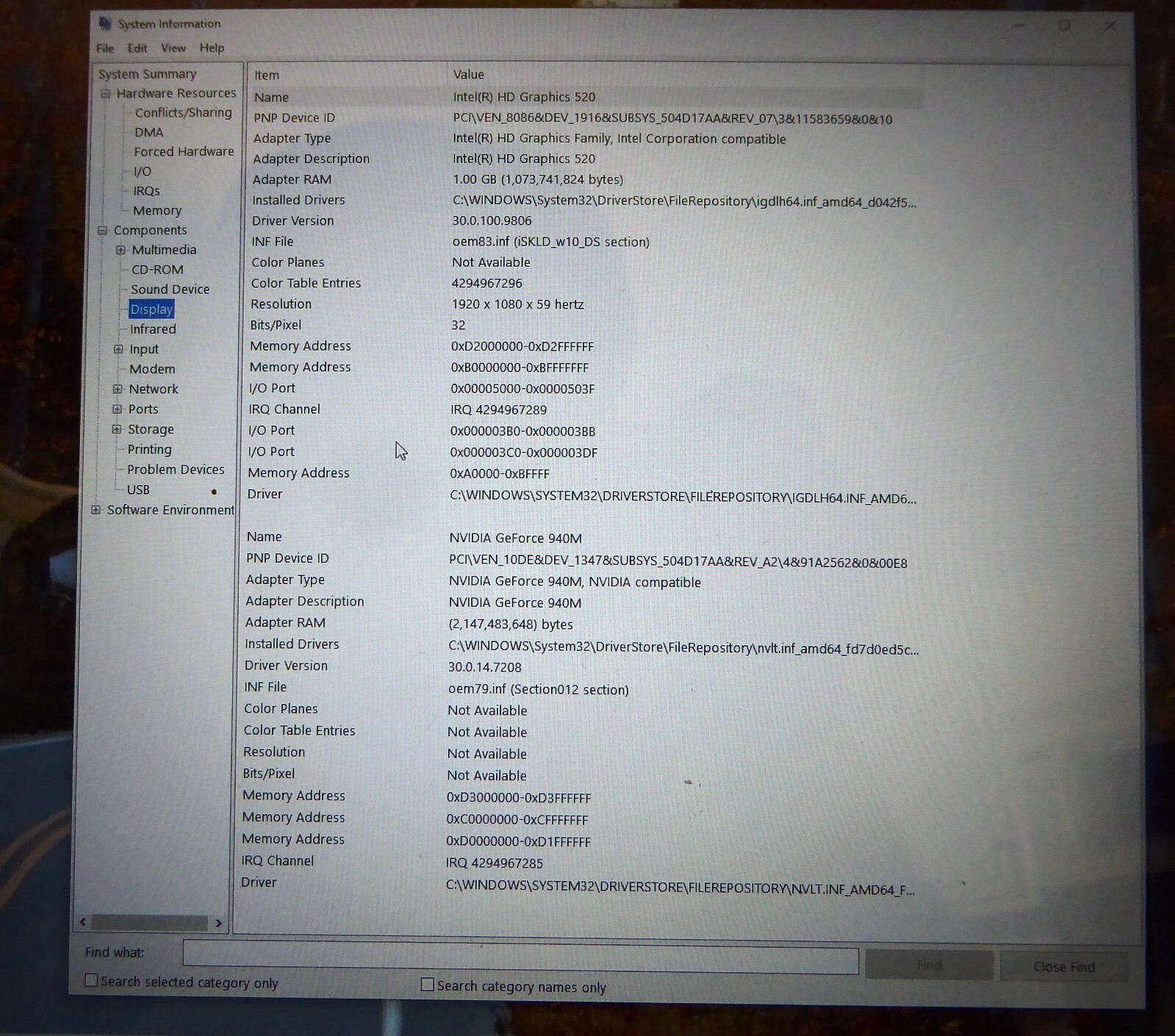
Task: Close the System Information window
Action: click(1110, 26)
